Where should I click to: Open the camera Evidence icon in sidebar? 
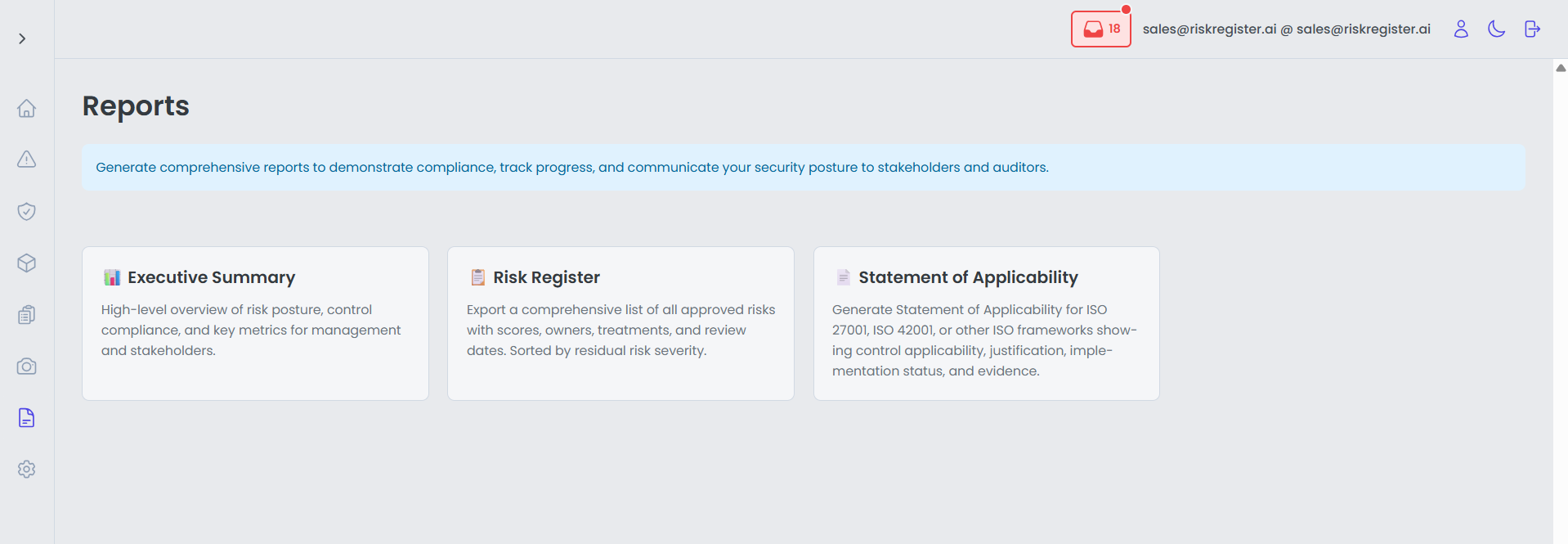pos(27,366)
